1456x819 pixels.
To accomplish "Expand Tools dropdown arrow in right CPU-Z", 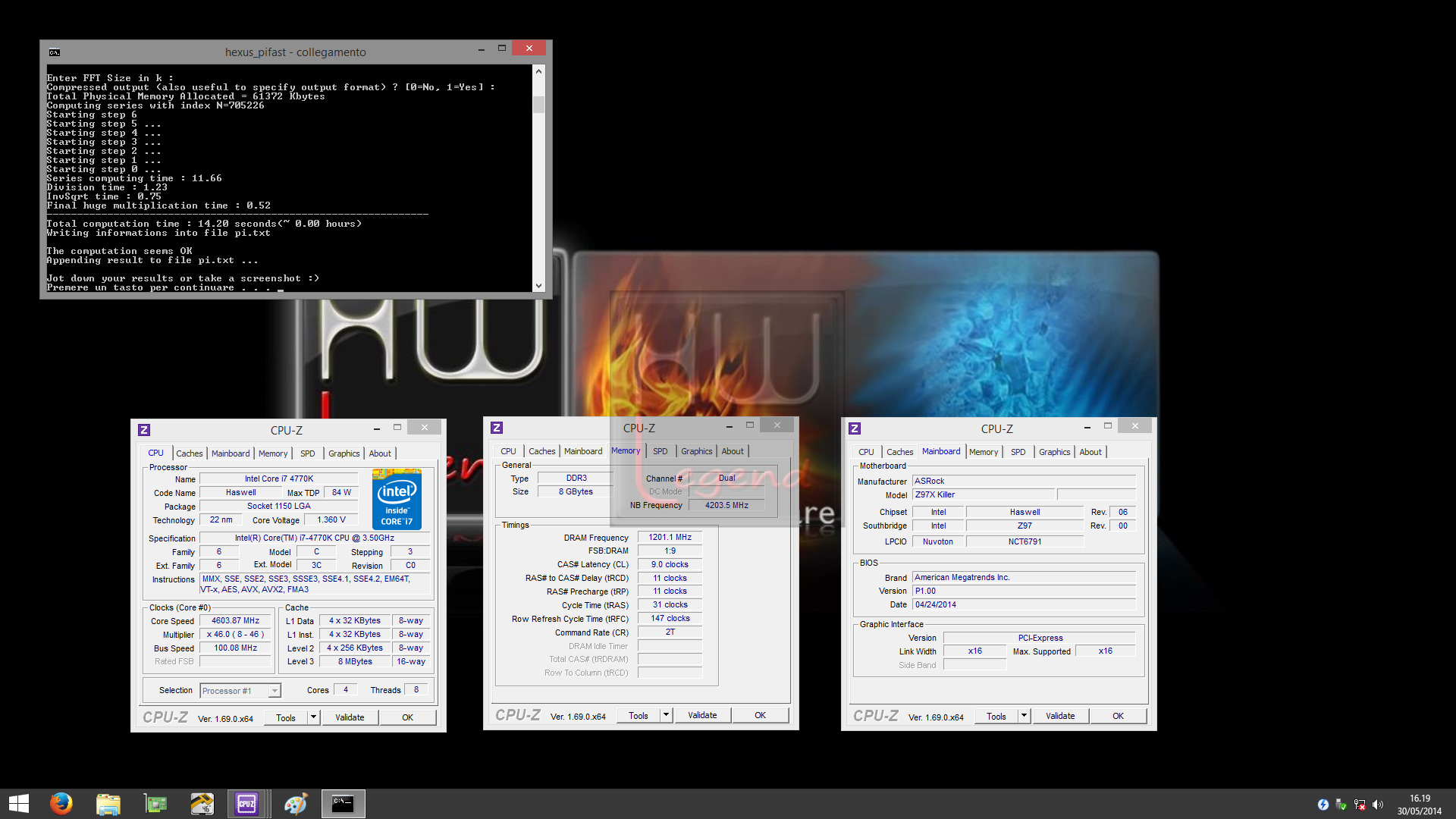I will click(x=1024, y=716).
